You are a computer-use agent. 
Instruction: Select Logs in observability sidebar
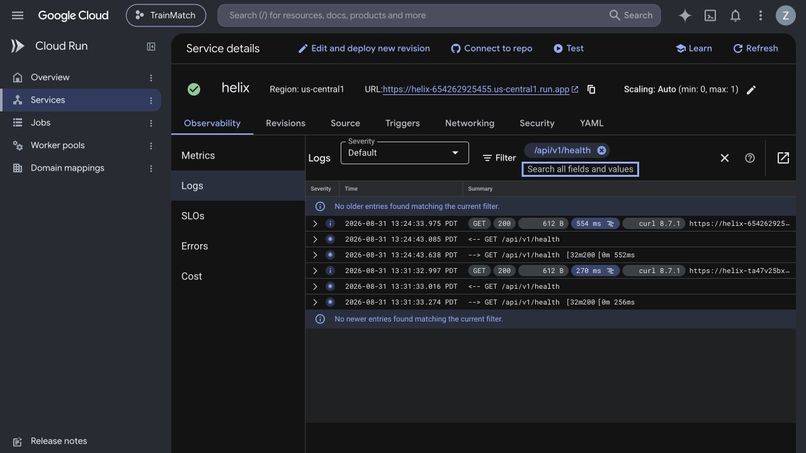coord(238,186)
